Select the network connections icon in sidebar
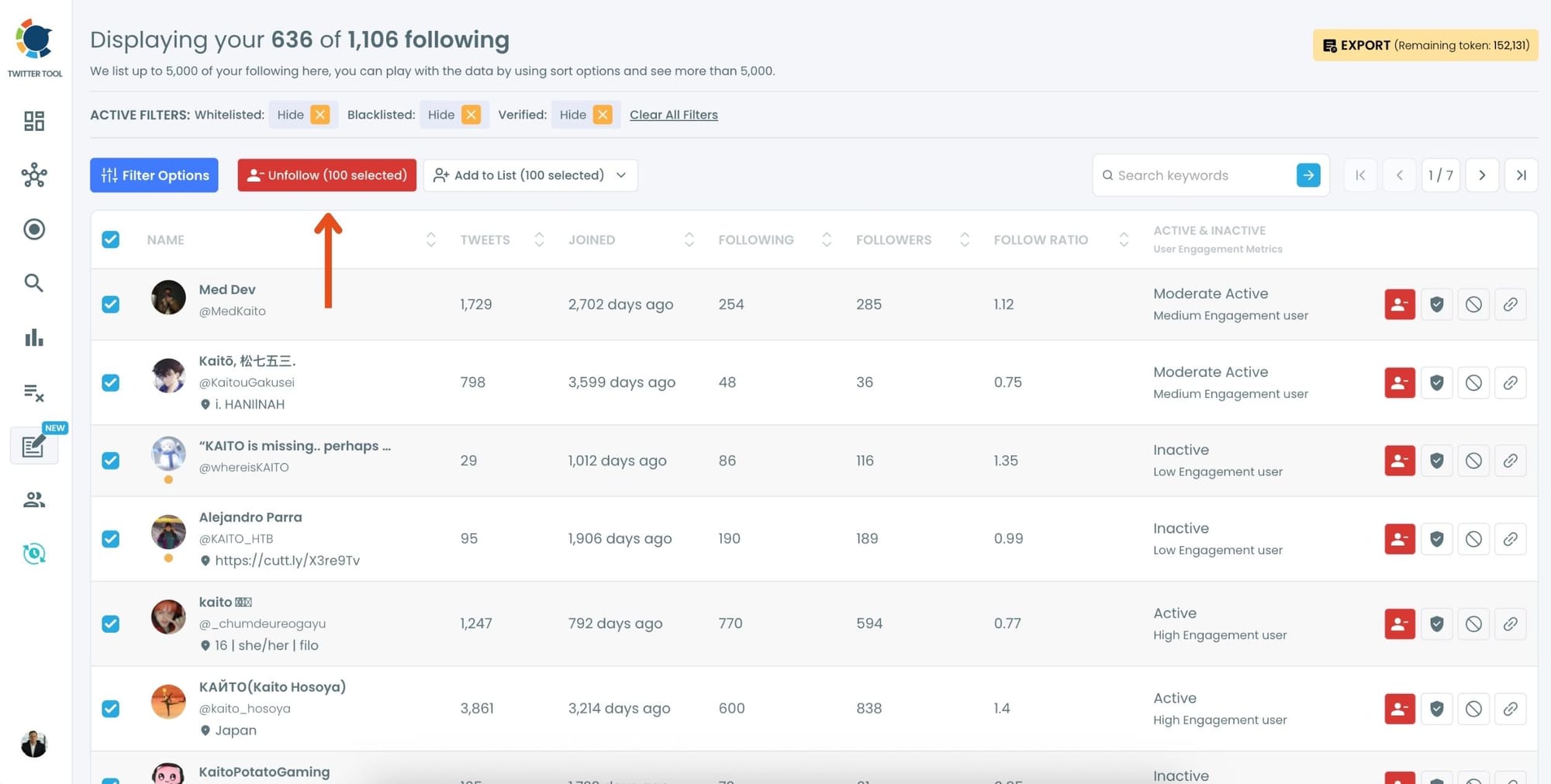 coord(34,175)
